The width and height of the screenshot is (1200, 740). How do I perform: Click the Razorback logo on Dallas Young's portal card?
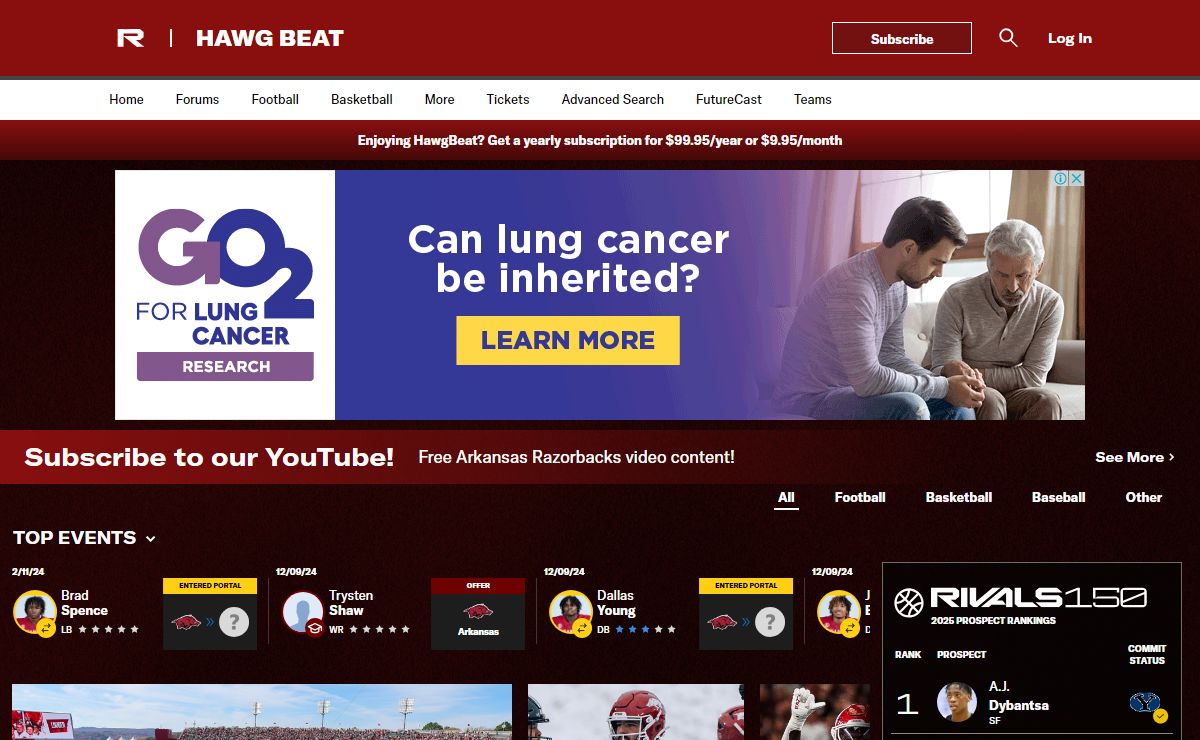coord(722,622)
